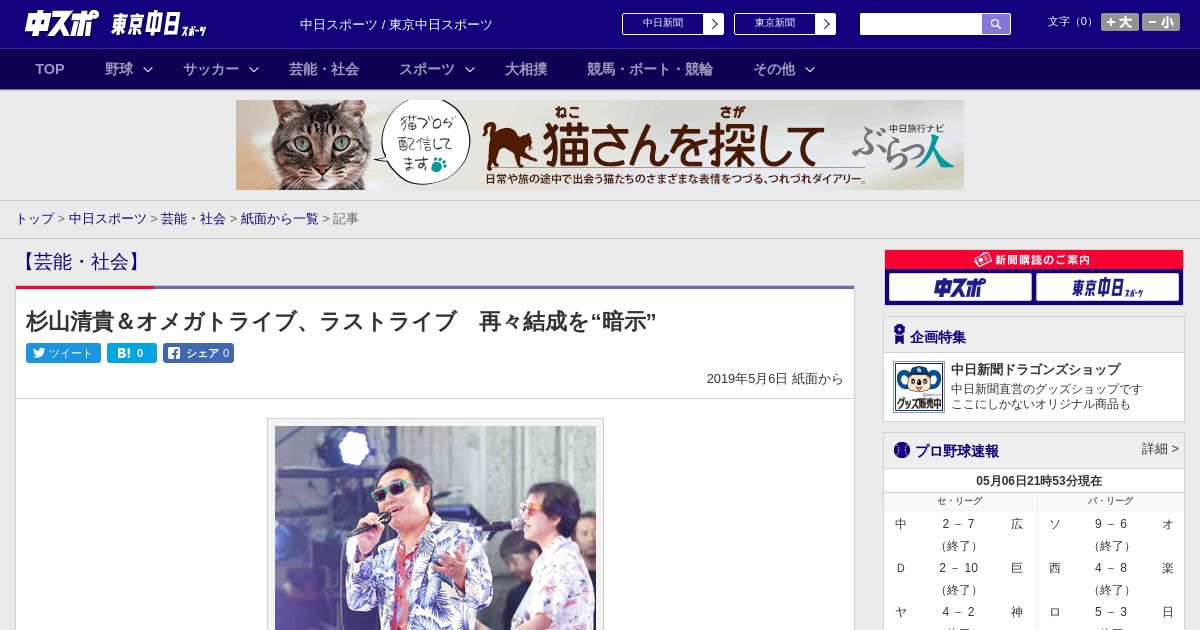Expand the スポーツ dropdown chevron
Image resolution: width=1200 pixels, height=630 pixels.
[x=470, y=69]
